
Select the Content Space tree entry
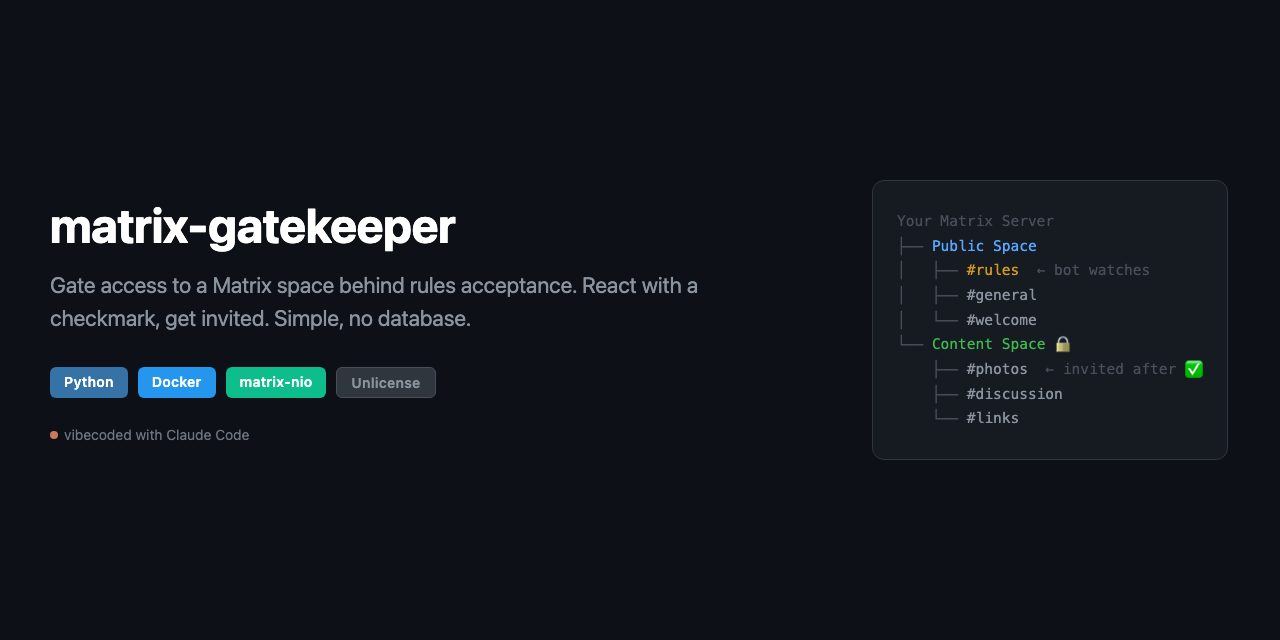pyautogui.click(x=988, y=344)
